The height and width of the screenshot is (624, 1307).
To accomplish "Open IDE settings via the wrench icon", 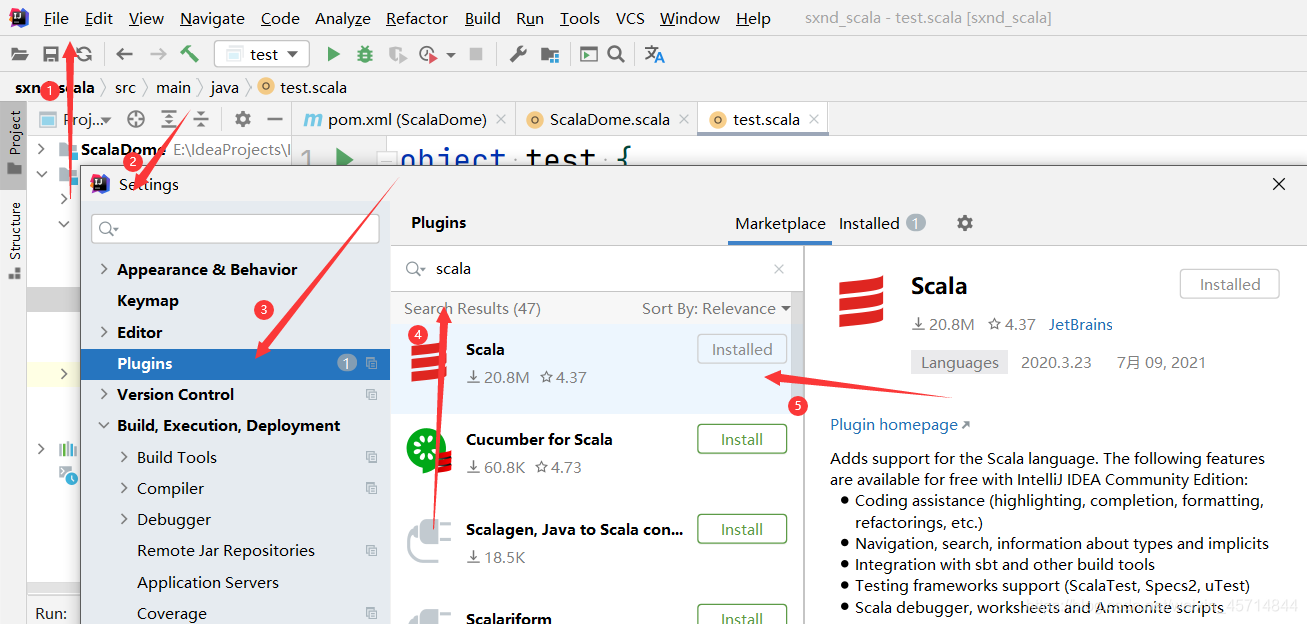I will (x=518, y=54).
